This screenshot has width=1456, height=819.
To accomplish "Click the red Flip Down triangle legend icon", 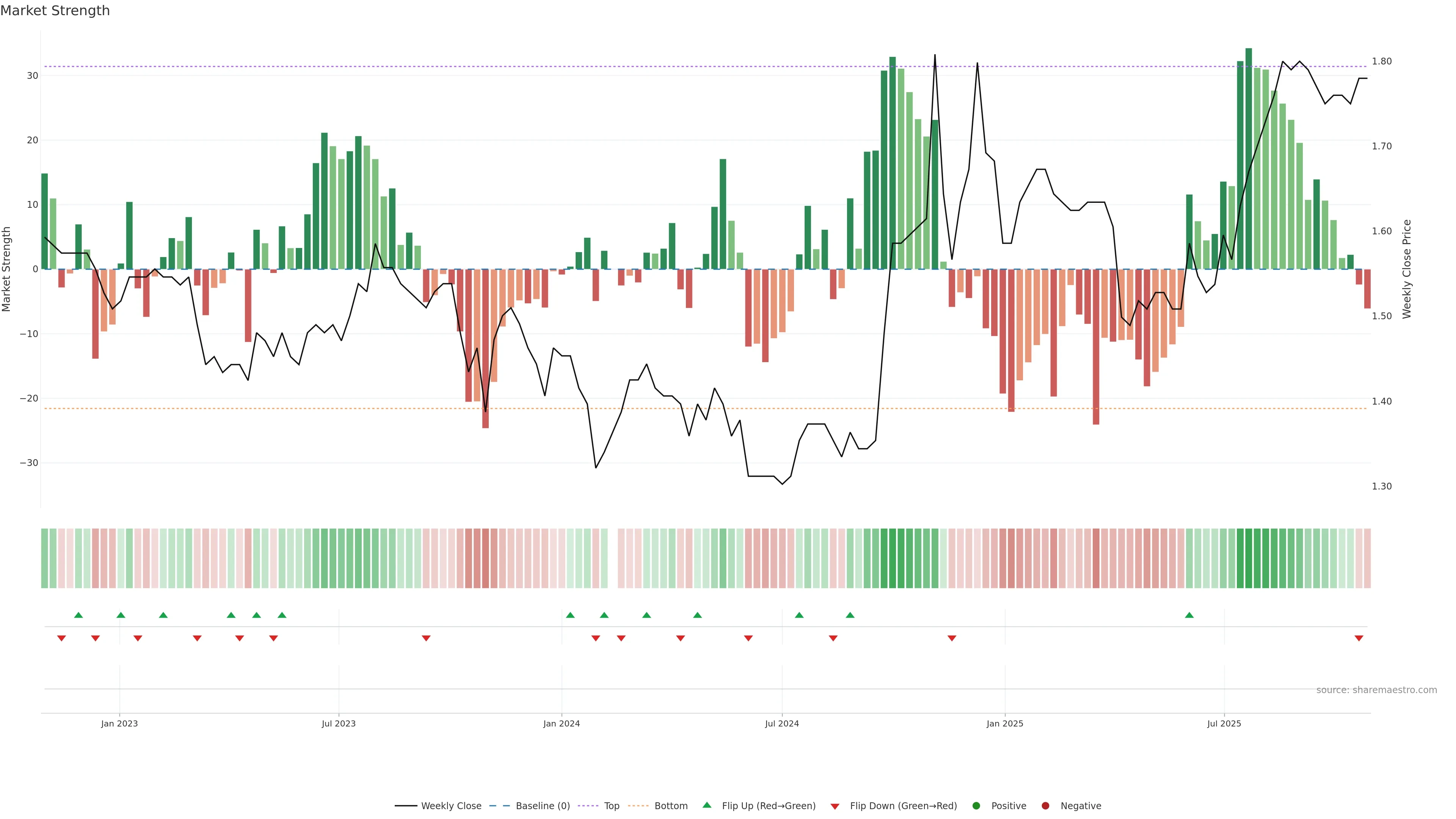I will (x=835, y=806).
